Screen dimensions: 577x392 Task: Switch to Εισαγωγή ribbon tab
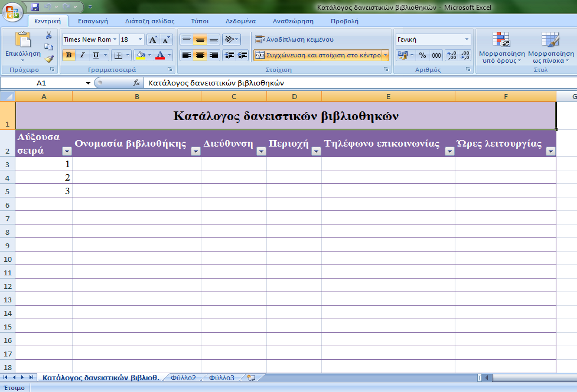point(93,21)
